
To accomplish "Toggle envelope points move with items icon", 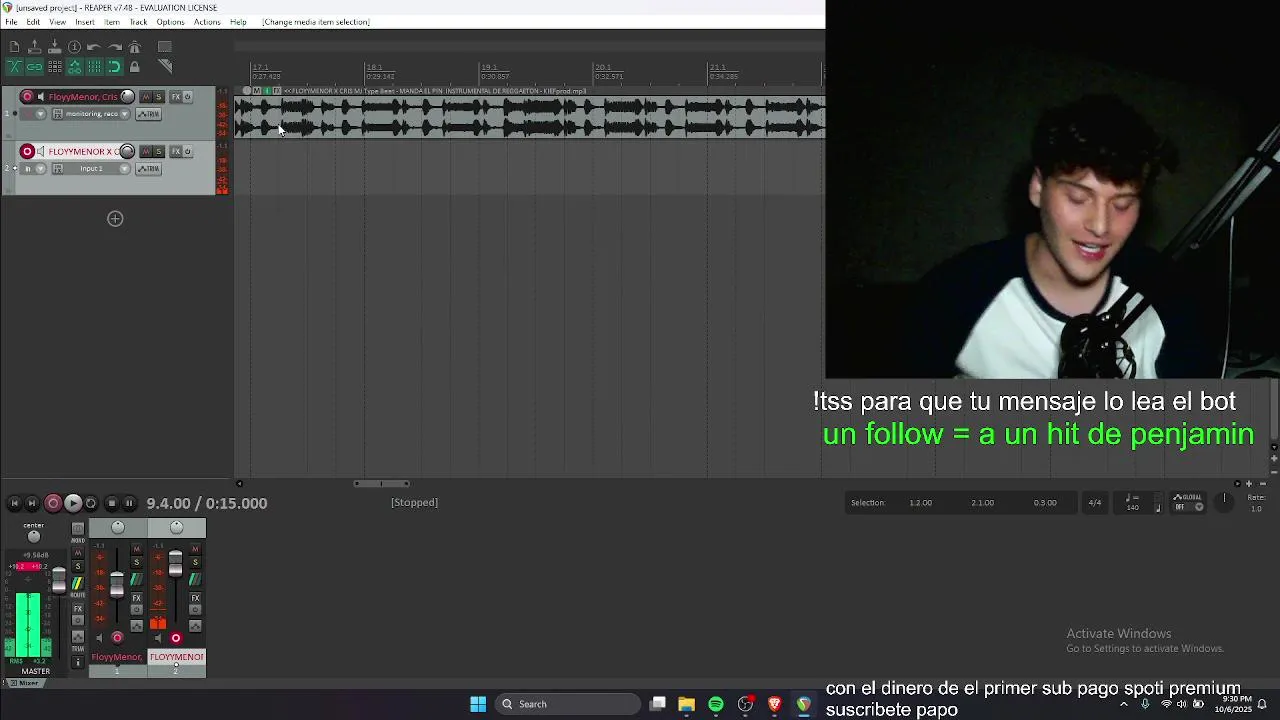I will click(x=74, y=67).
